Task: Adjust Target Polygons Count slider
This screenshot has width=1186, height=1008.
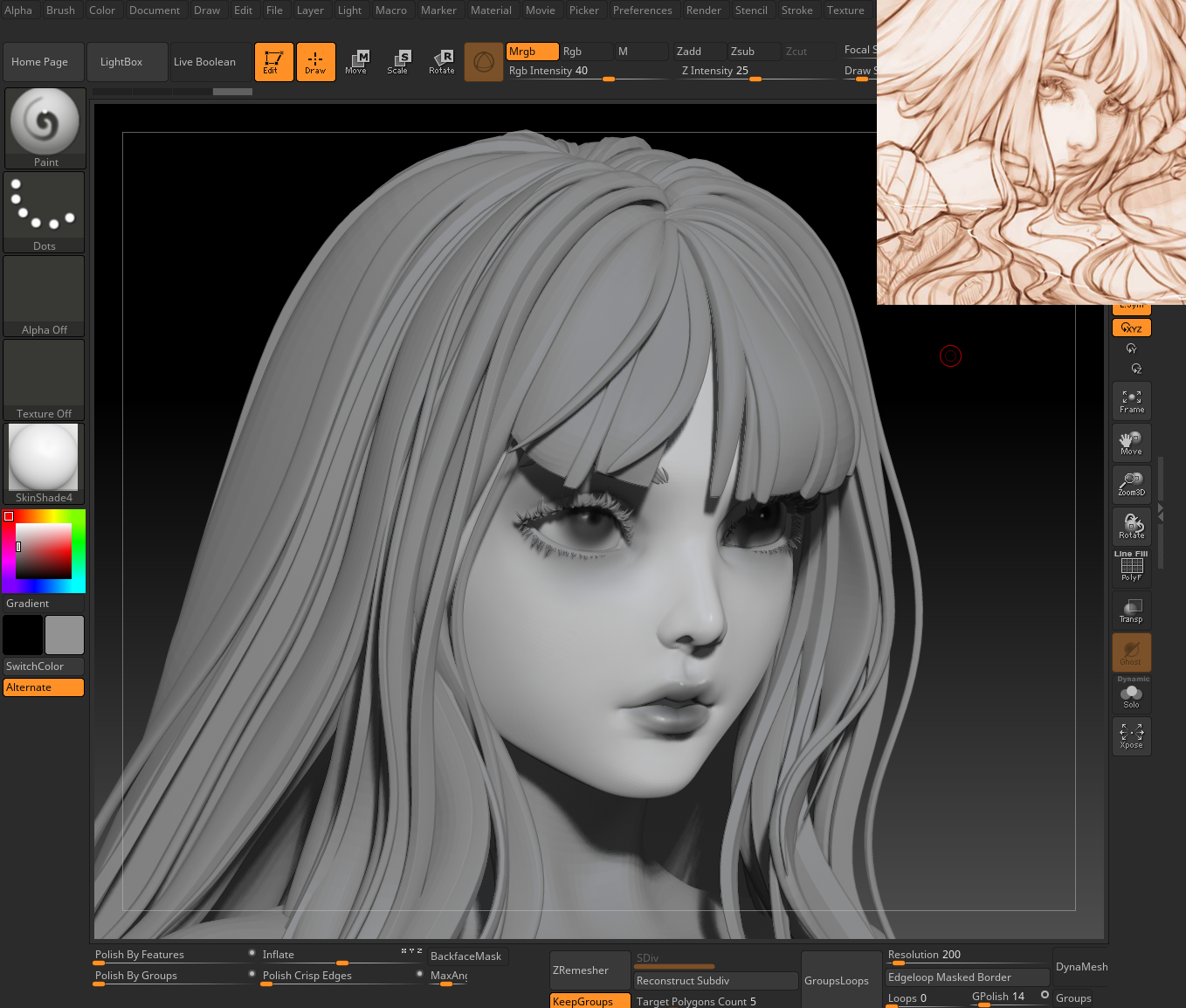Action: point(716,1001)
